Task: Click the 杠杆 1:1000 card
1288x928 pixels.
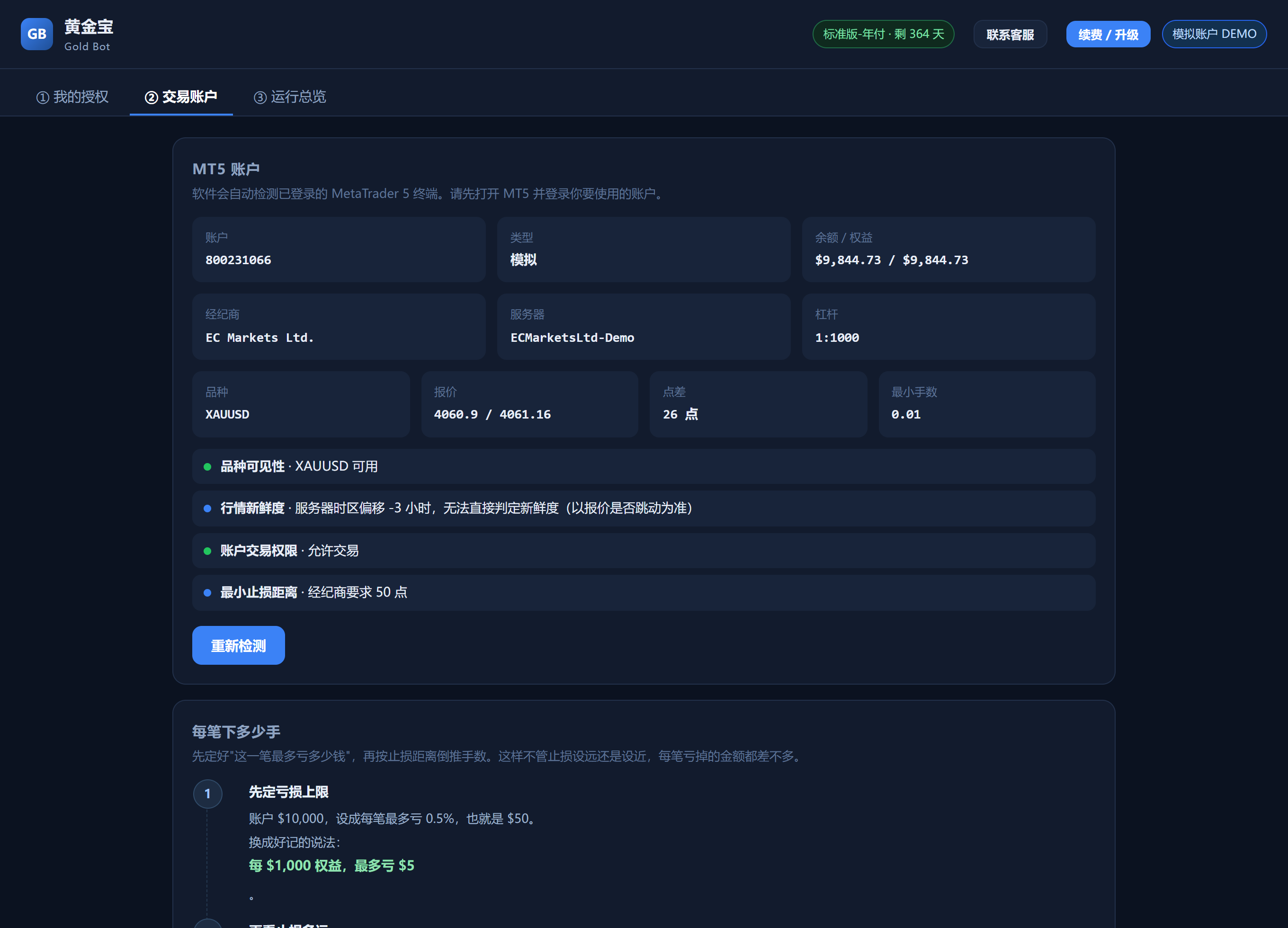Action: pyautogui.click(x=948, y=327)
